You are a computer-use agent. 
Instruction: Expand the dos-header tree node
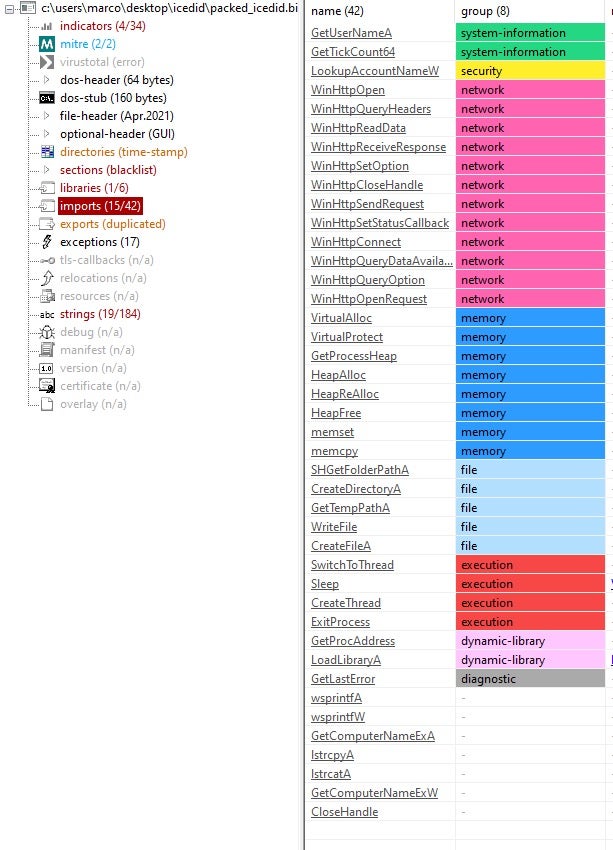46,80
